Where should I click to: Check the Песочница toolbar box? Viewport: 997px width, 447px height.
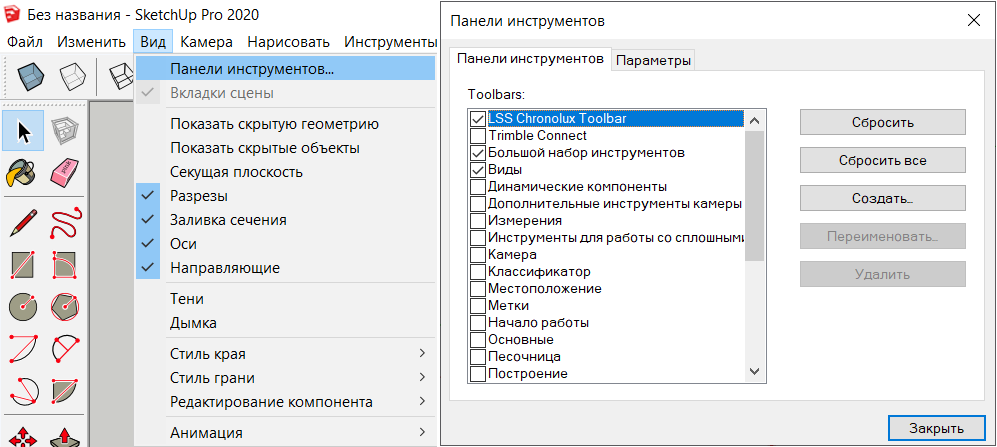point(477,357)
